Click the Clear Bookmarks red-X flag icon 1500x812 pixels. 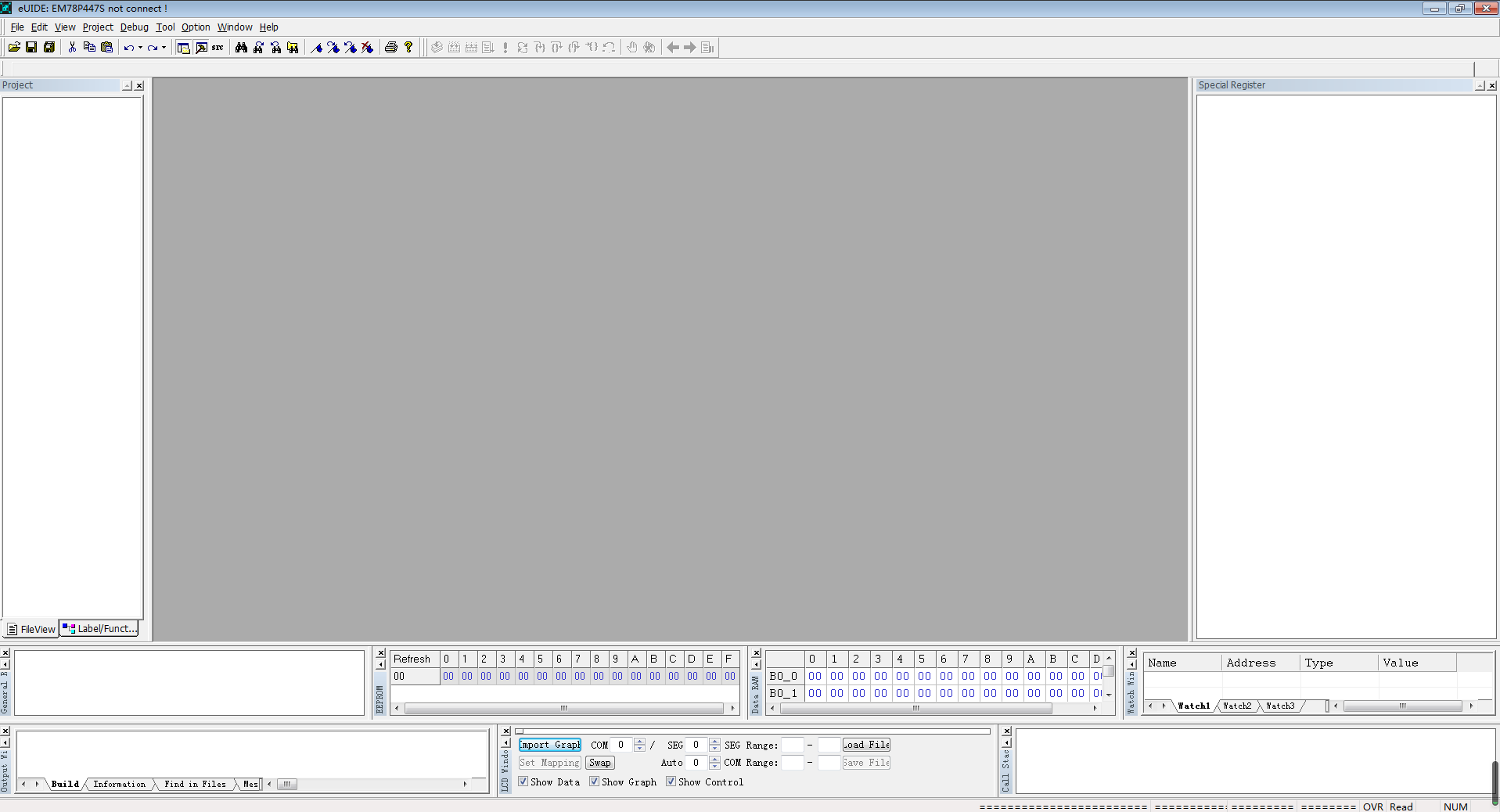click(368, 48)
